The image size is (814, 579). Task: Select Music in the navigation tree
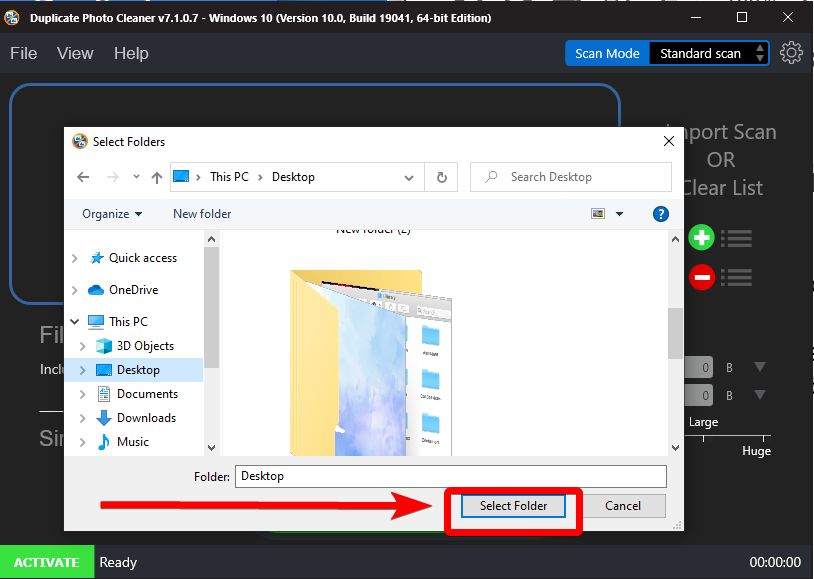pos(133,442)
